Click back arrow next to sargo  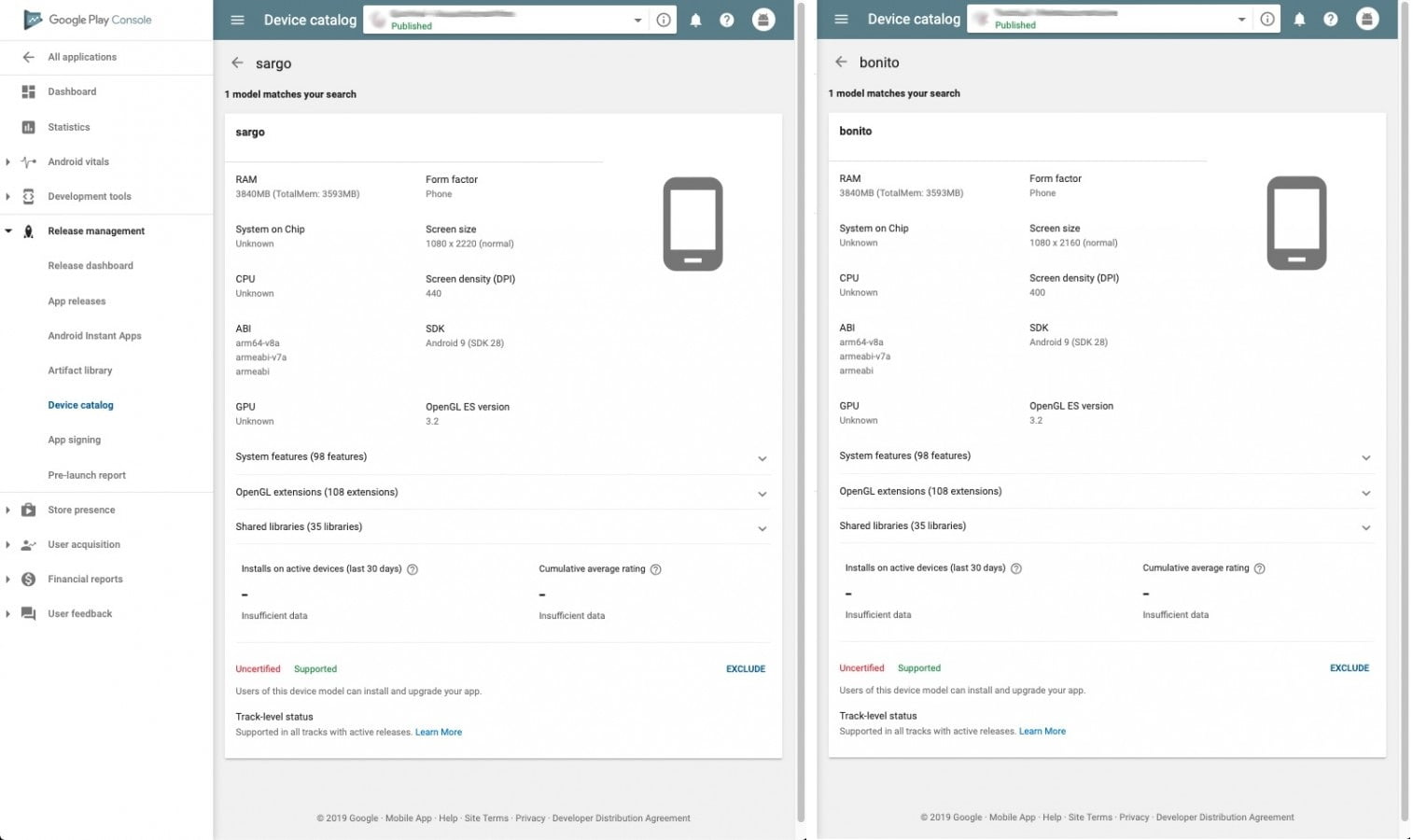pyautogui.click(x=237, y=63)
